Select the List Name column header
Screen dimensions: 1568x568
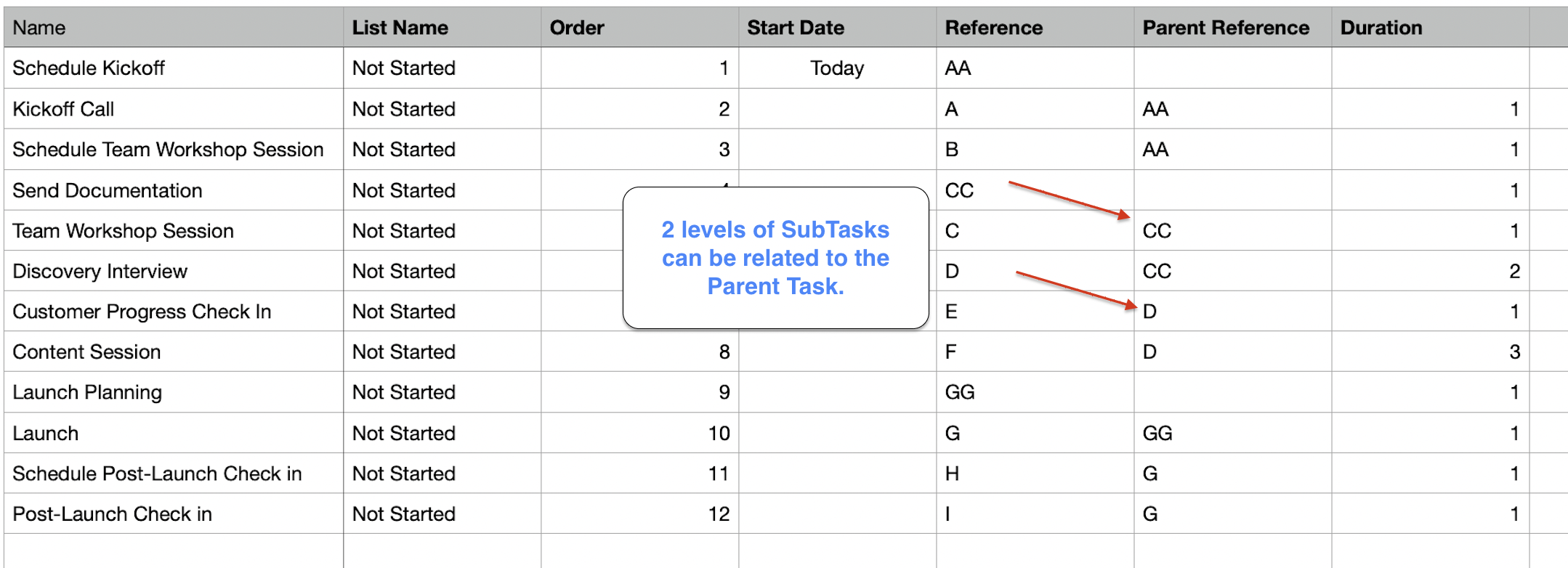(x=442, y=28)
